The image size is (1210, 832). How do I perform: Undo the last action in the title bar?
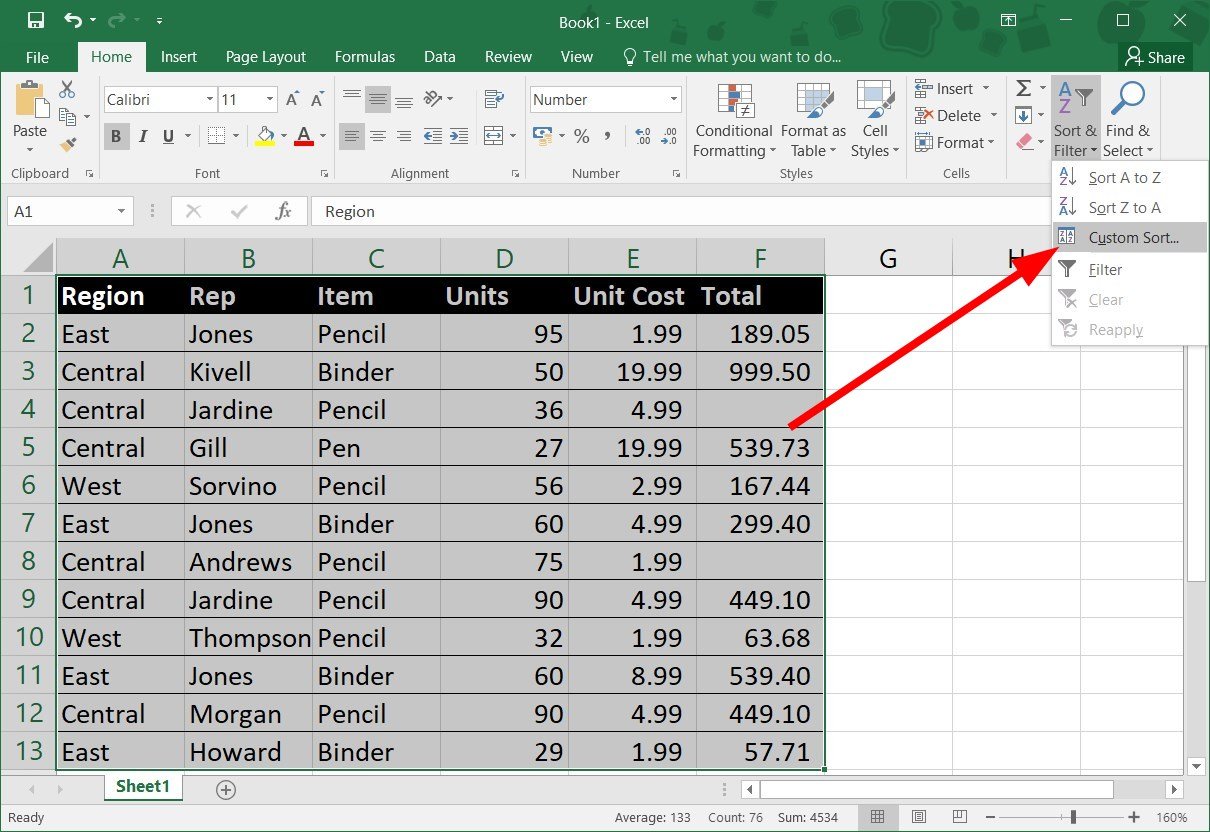(73, 20)
